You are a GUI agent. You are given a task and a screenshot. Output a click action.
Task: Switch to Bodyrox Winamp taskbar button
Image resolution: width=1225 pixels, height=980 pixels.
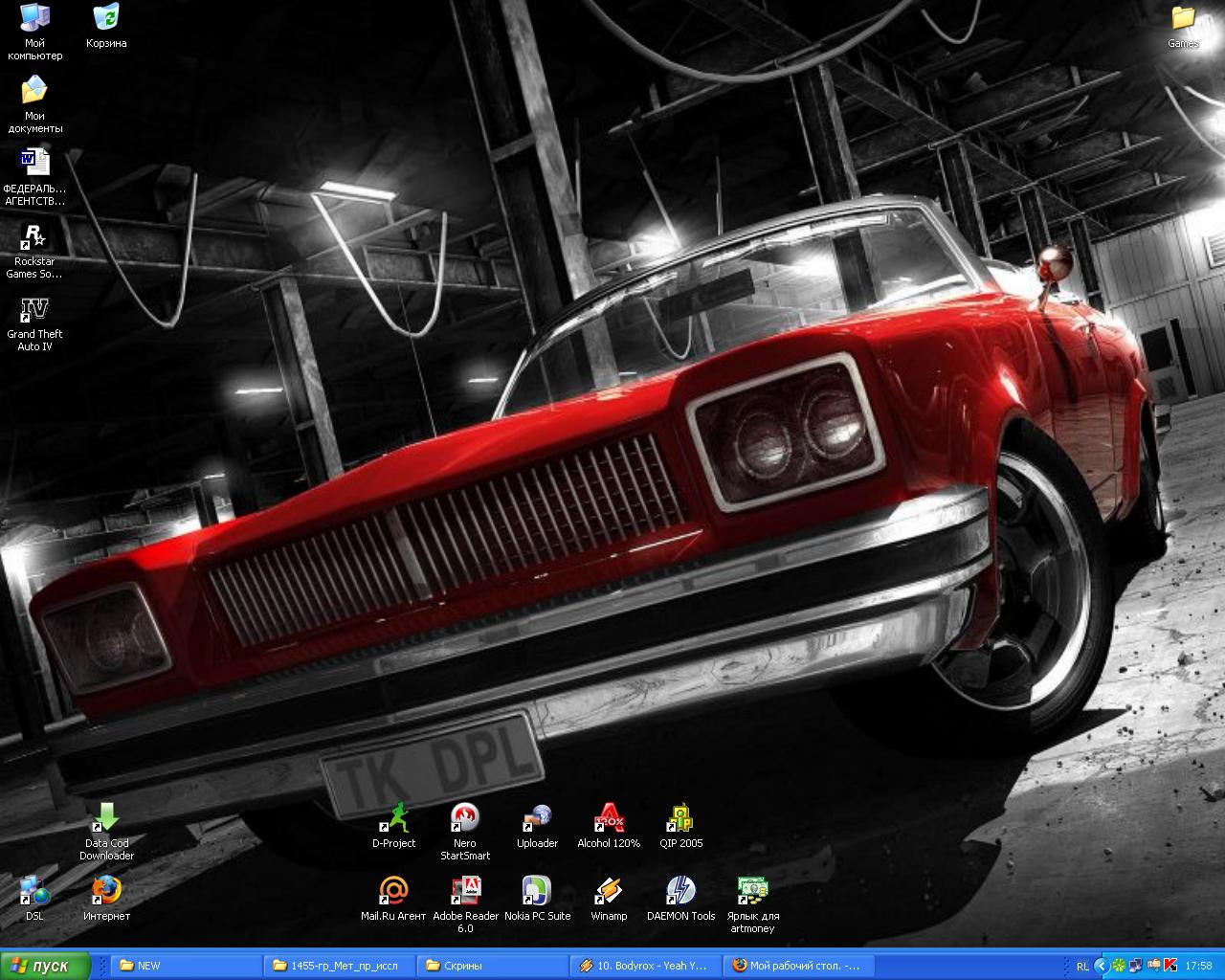tap(645, 966)
